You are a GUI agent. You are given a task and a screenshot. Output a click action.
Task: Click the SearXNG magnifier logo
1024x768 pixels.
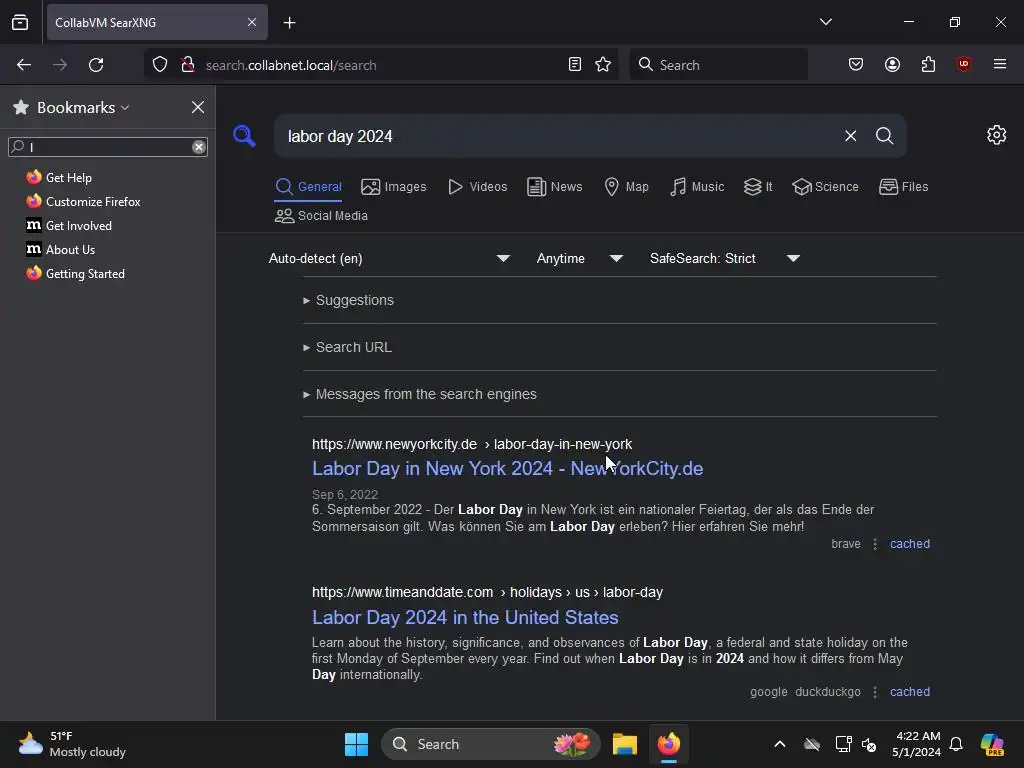tap(244, 136)
